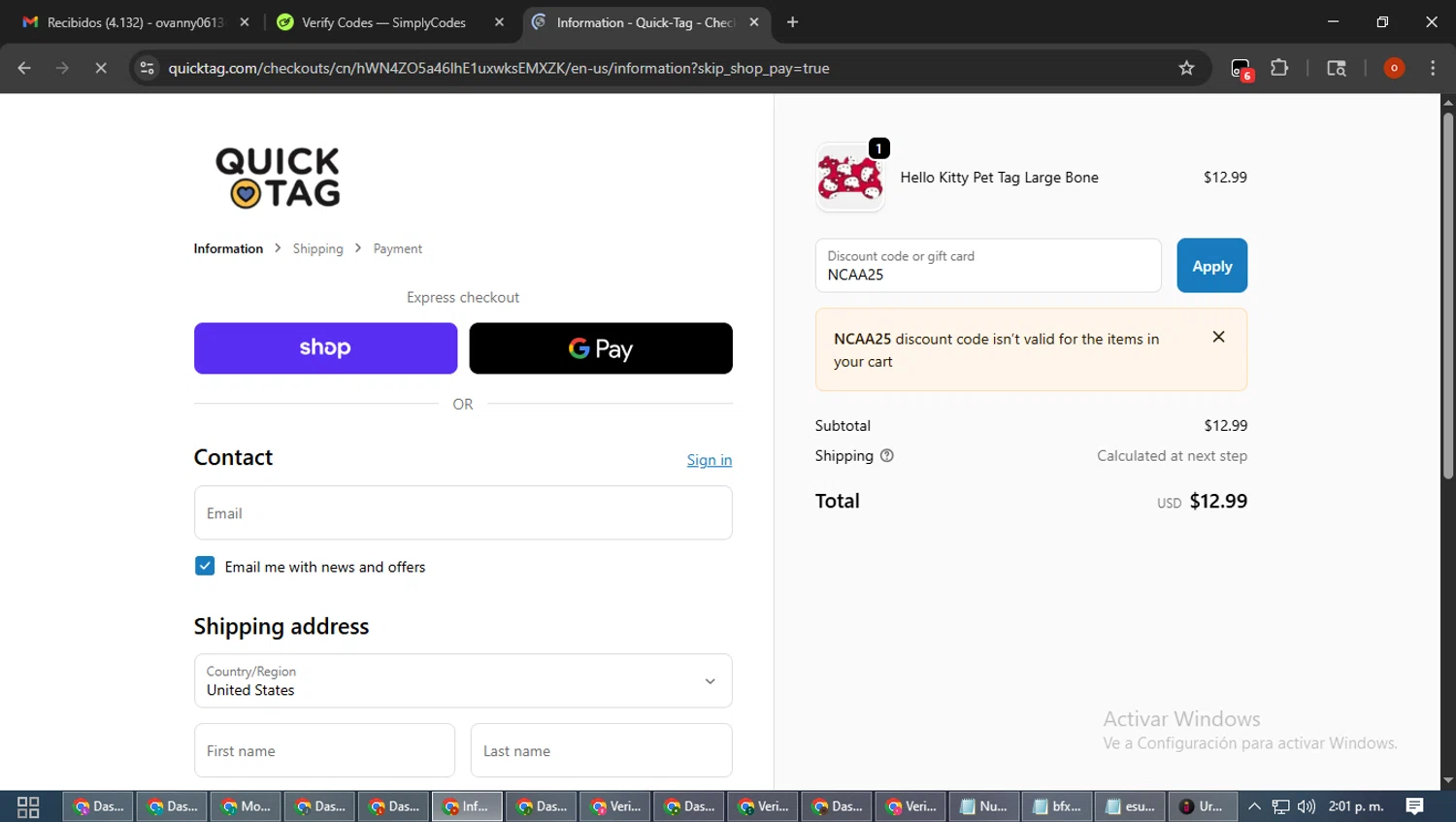The width and height of the screenshot is (1456, 822).
Task: Open a new browser tab
Action: click(792, 22)
